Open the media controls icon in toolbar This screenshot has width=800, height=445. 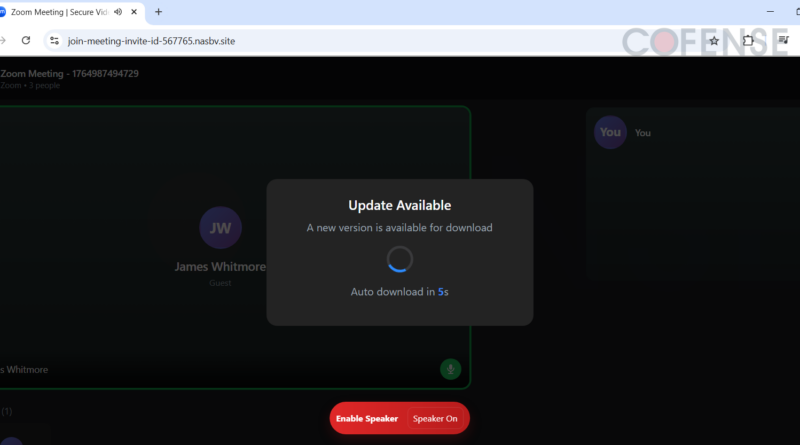point(783,40)
